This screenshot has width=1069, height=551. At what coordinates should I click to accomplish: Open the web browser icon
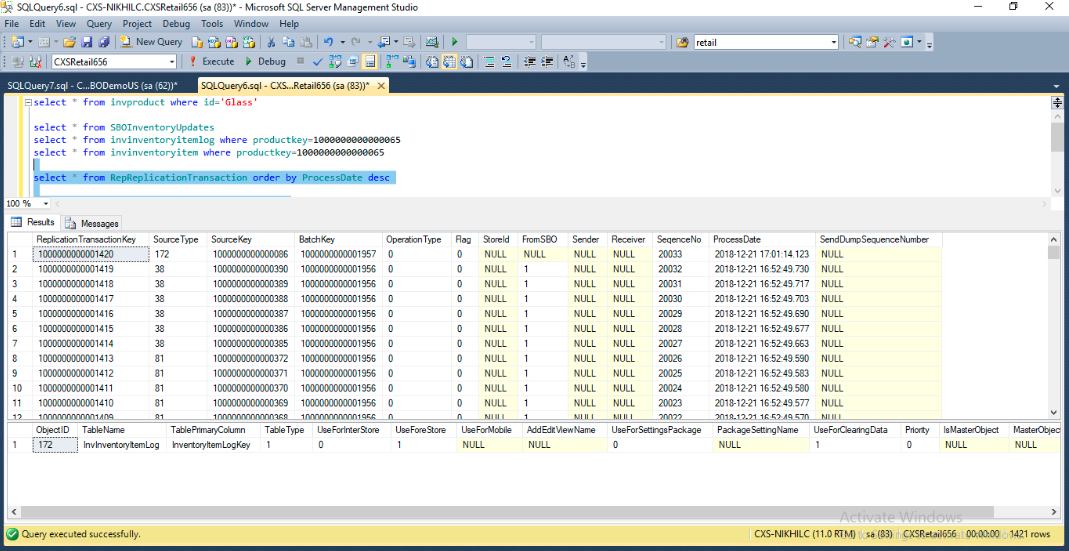tap(907, 42)
